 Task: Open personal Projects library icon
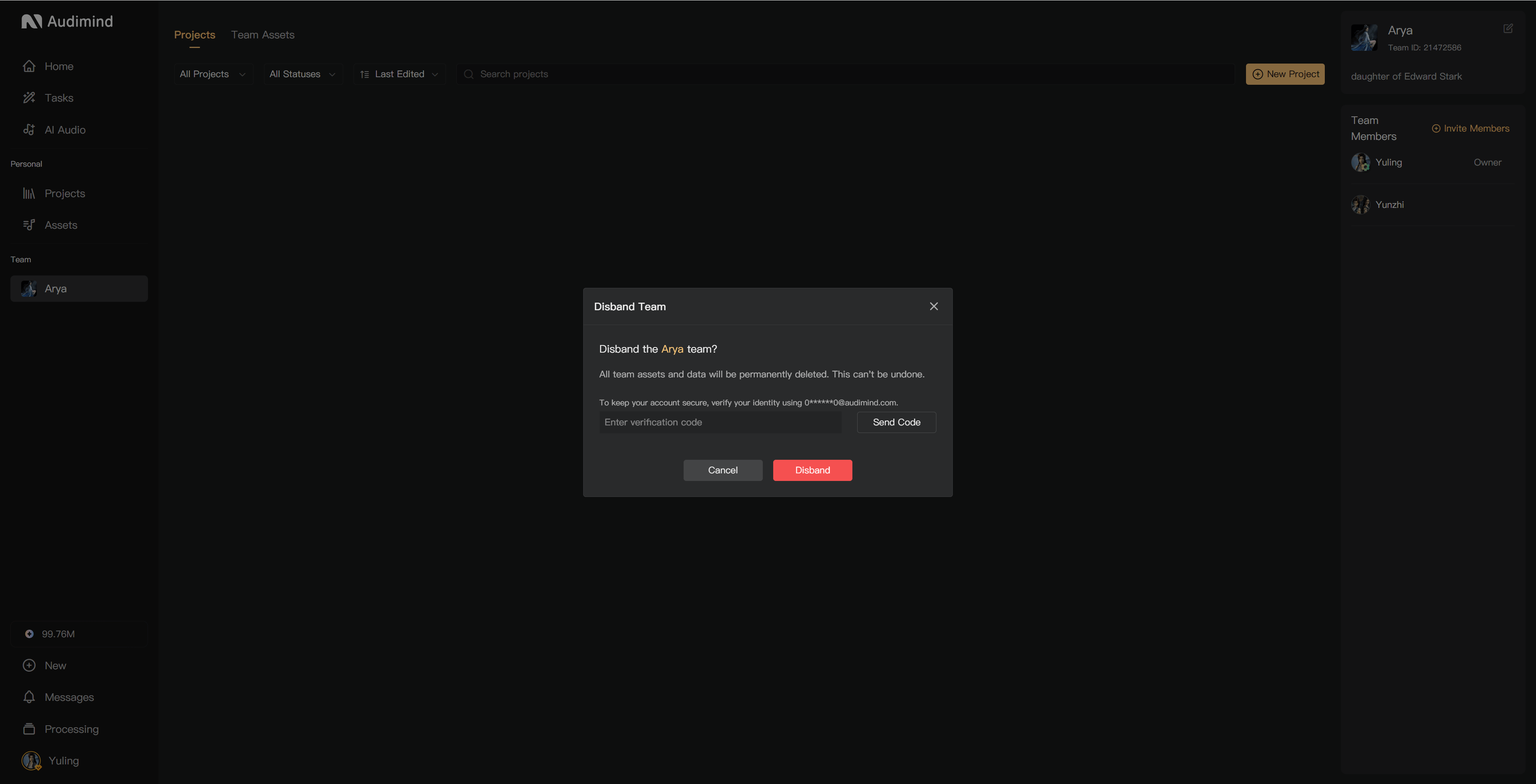(x=29, y=193)
